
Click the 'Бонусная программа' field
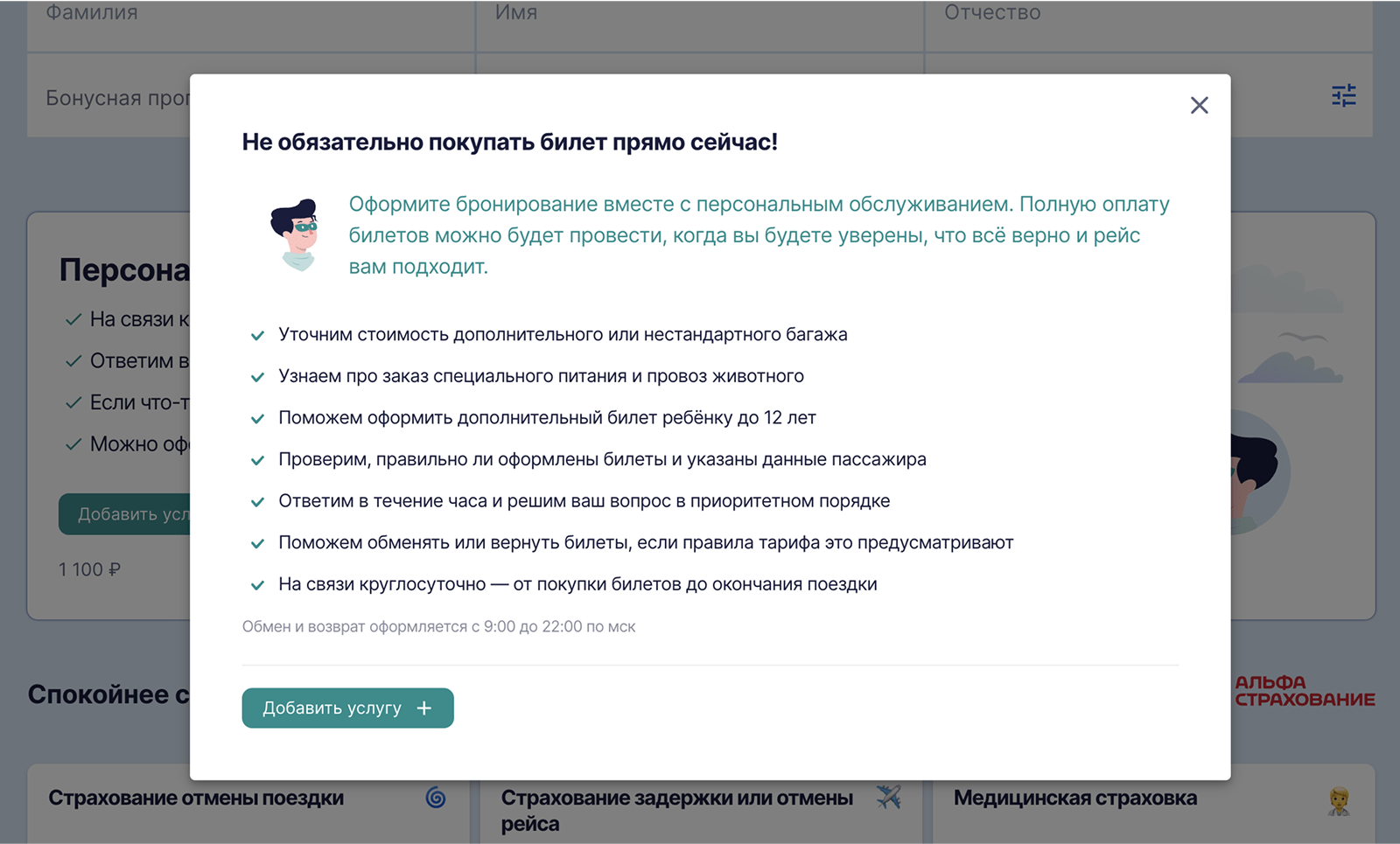(x=108, y=96)
